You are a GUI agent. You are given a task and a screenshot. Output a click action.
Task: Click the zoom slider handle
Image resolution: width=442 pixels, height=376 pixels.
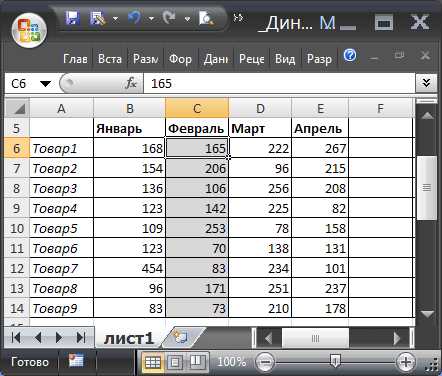pos(335,361)
